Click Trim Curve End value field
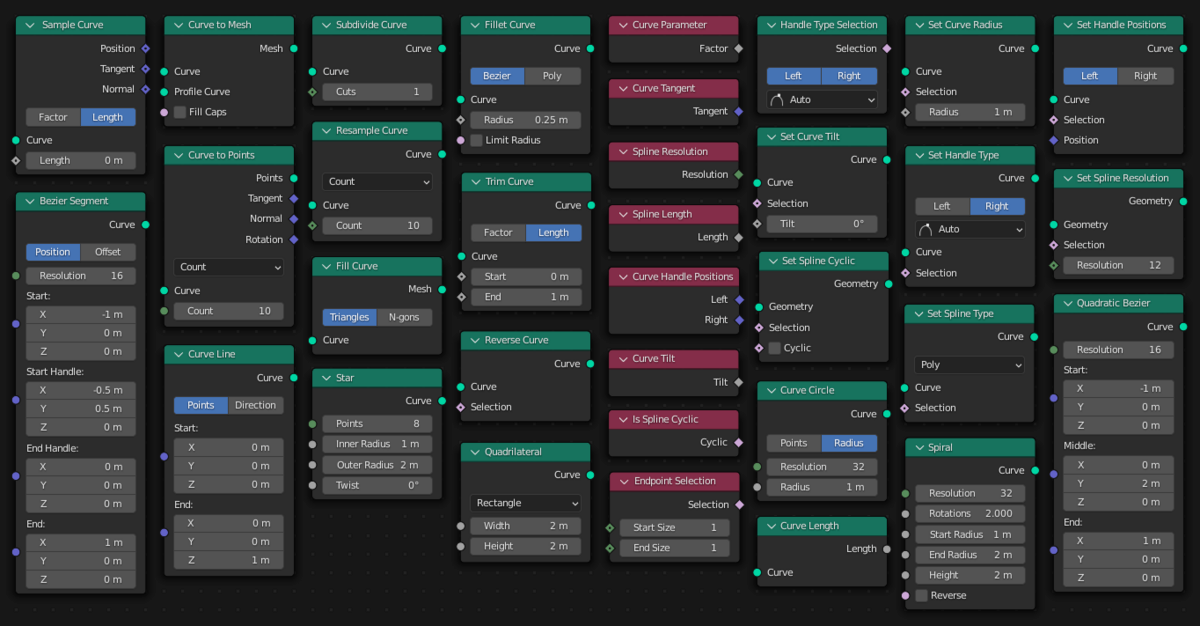The height and width of the screenshot is (626, 1200). [x=526, y=297]
